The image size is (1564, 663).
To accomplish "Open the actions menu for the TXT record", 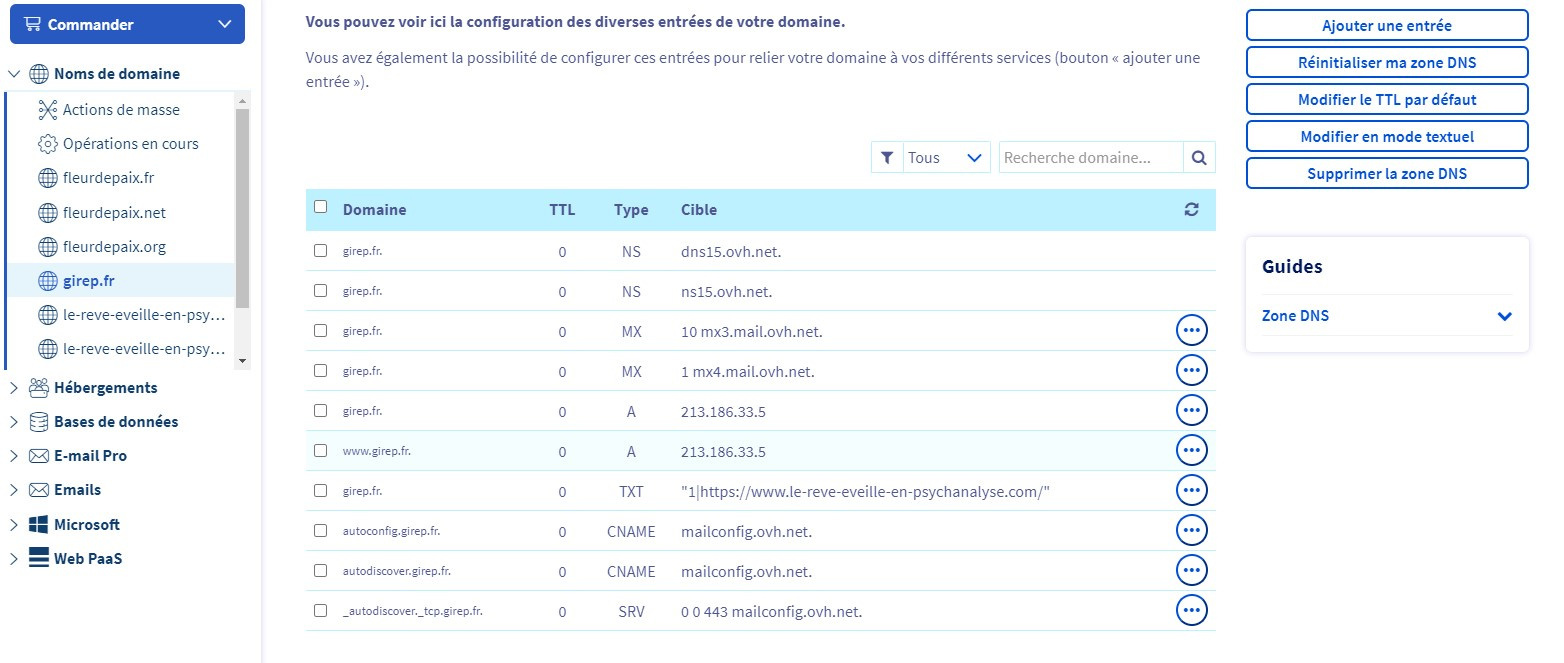I will click(x=1191, y=490).
